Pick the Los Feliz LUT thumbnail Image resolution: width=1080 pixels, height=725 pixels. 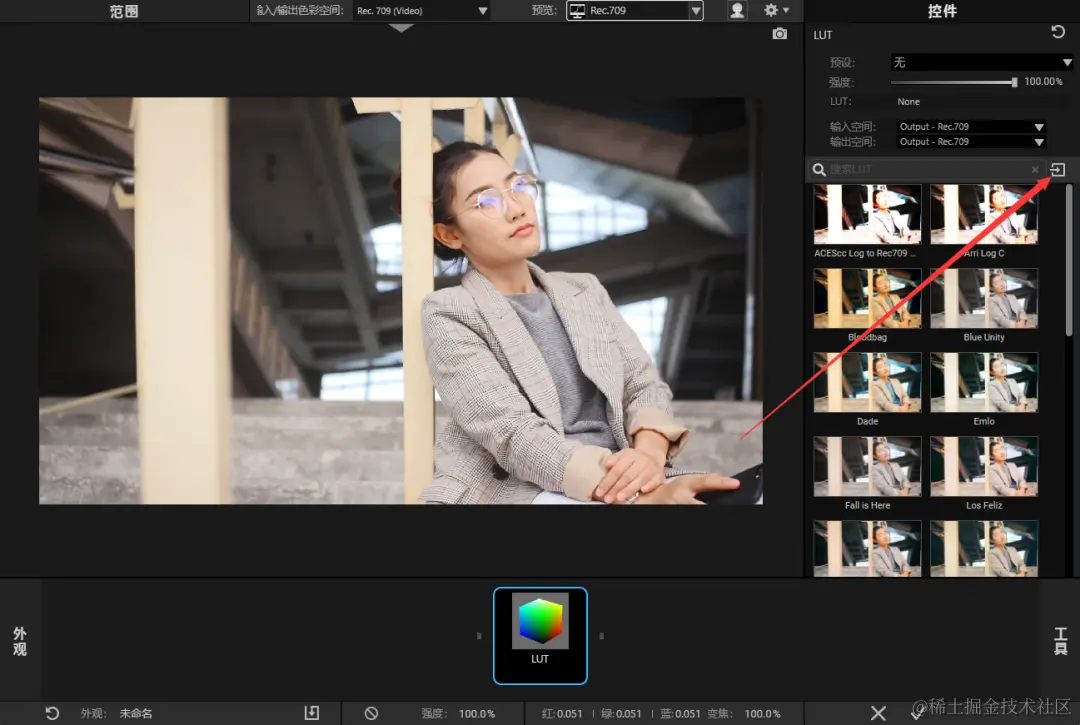[984, 466]
